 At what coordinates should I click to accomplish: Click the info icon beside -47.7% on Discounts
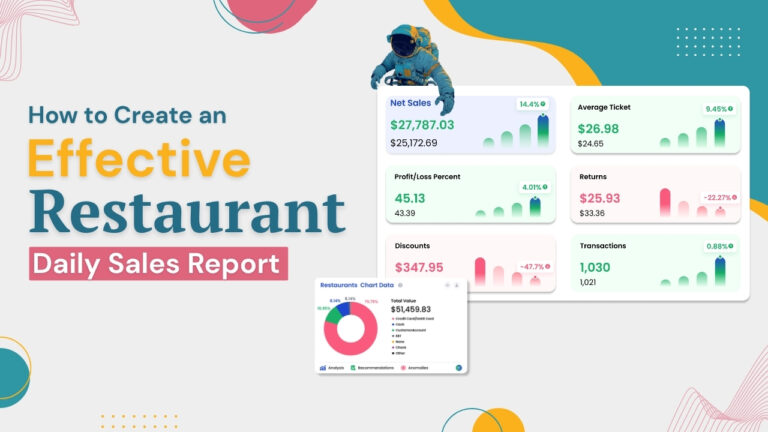point(548,266)
